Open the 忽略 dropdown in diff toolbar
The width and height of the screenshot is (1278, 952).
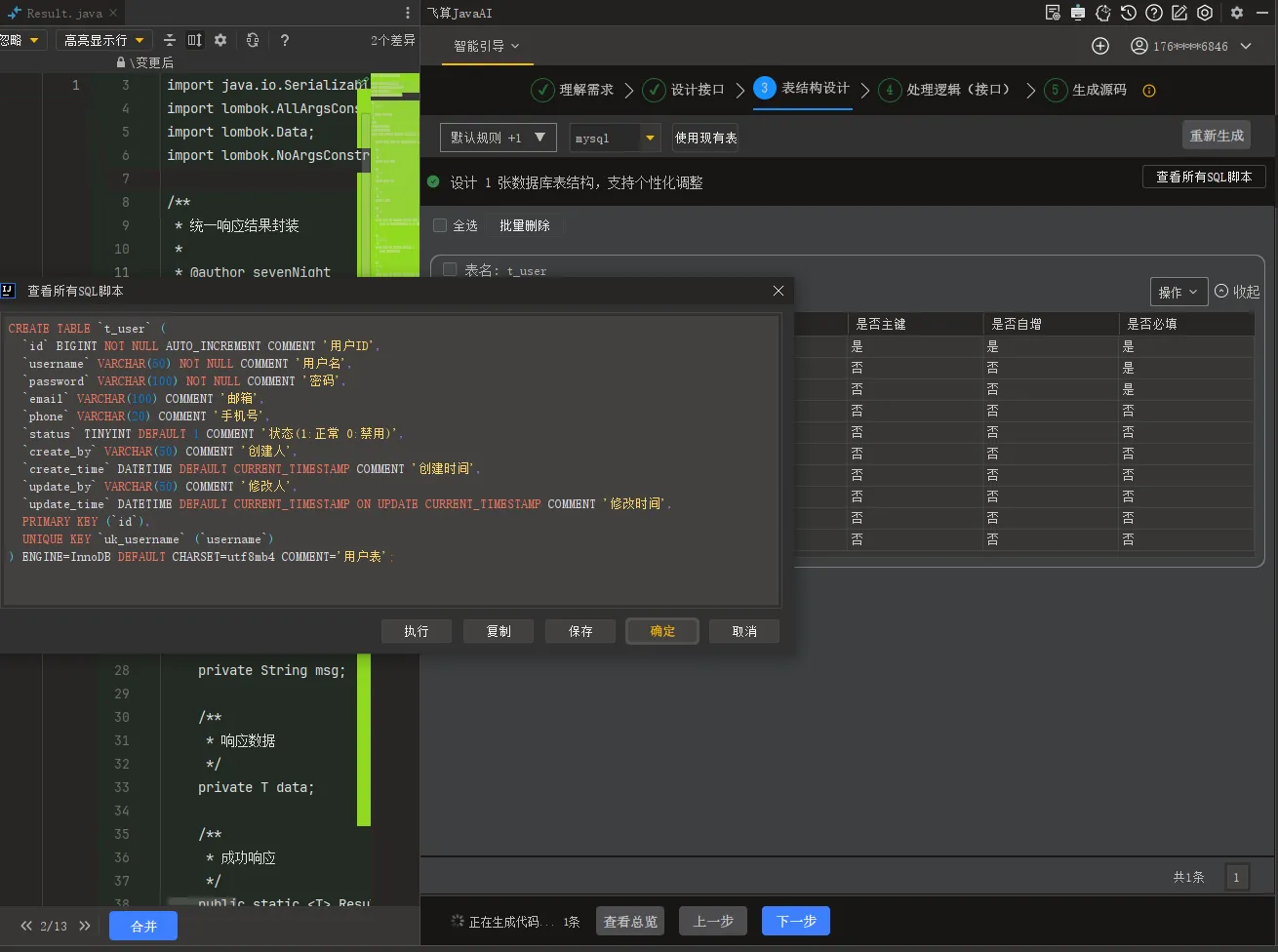pos(21,40)
